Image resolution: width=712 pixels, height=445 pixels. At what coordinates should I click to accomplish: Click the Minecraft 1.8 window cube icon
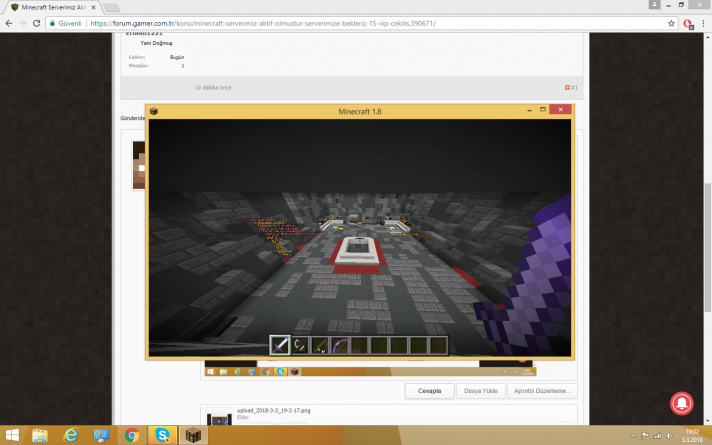(154, 111)
